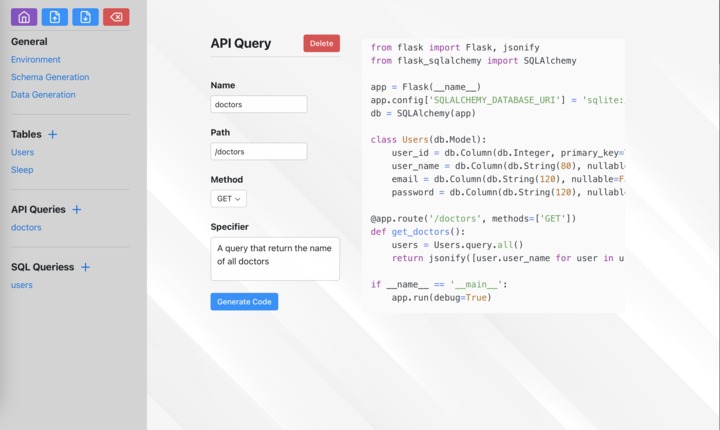Focus the Path field containing /doctors
The width and height of the screenshot is (720, 430).
[259, 151]
